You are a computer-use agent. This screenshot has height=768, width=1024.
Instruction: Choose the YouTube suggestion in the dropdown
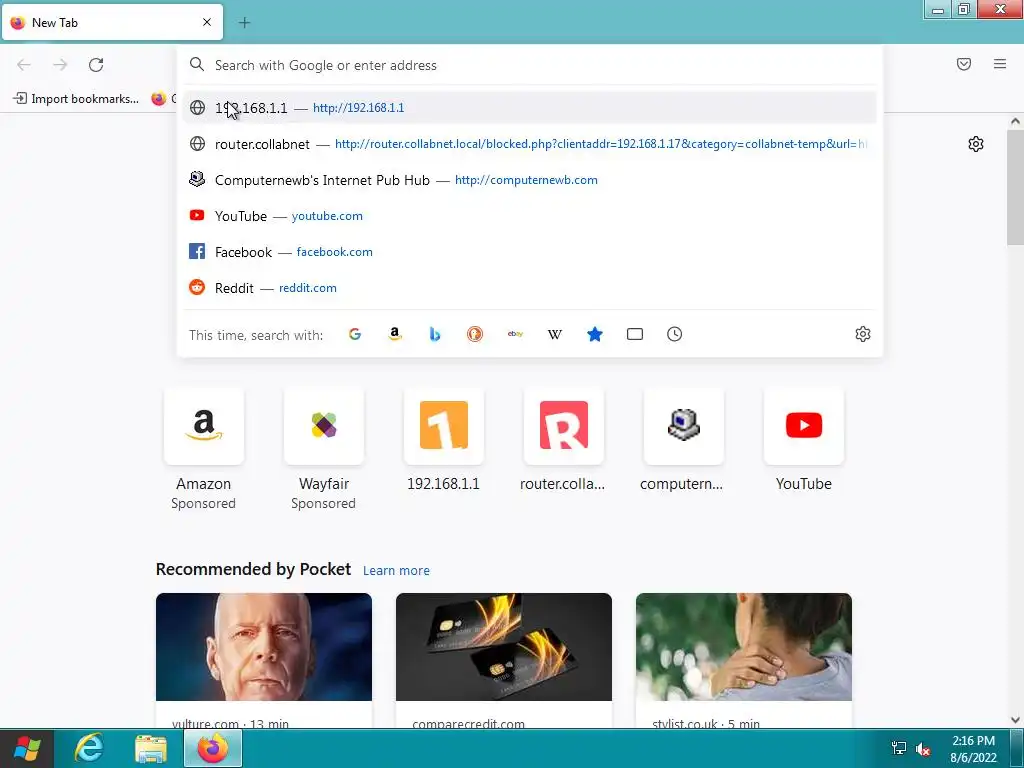[x=530, y=216]
